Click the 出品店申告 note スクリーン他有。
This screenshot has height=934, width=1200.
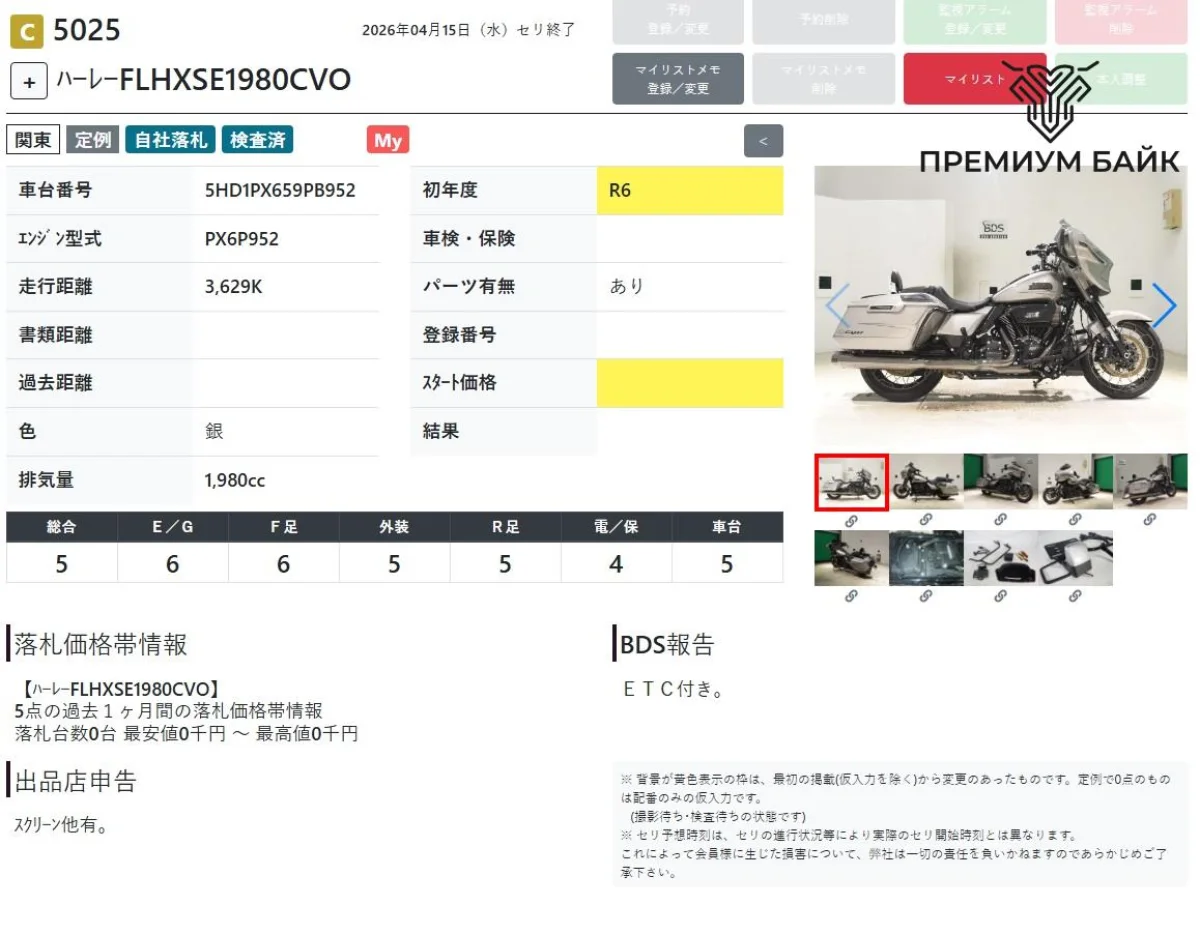tap(62, 825)
